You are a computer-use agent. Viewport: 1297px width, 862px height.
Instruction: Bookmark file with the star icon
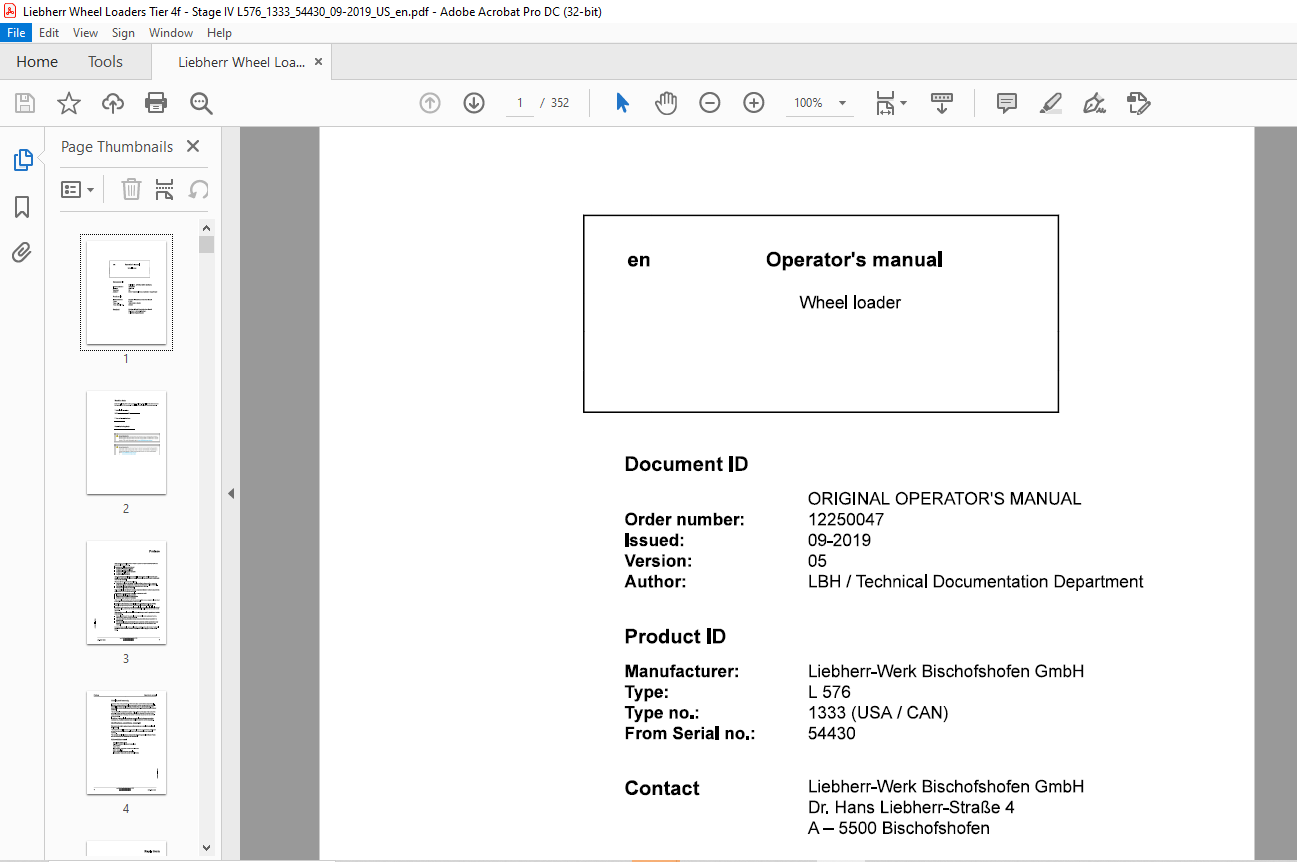[68, 103]
